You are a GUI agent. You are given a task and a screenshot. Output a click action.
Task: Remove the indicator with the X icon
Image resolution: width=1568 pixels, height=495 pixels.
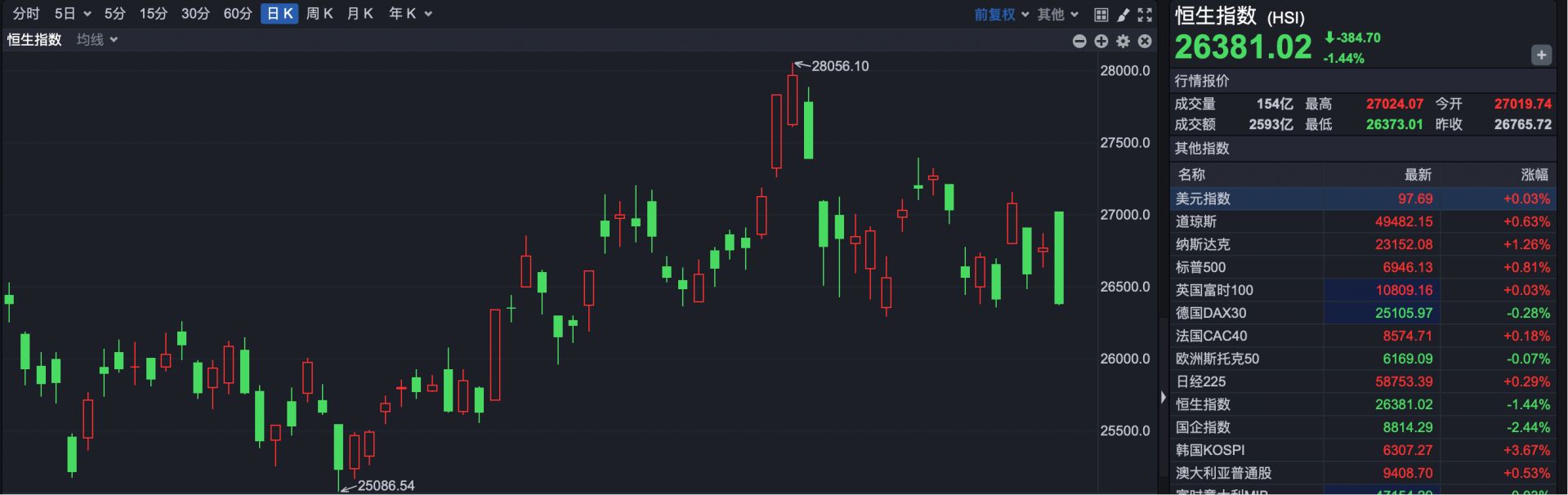(1145, 41)
